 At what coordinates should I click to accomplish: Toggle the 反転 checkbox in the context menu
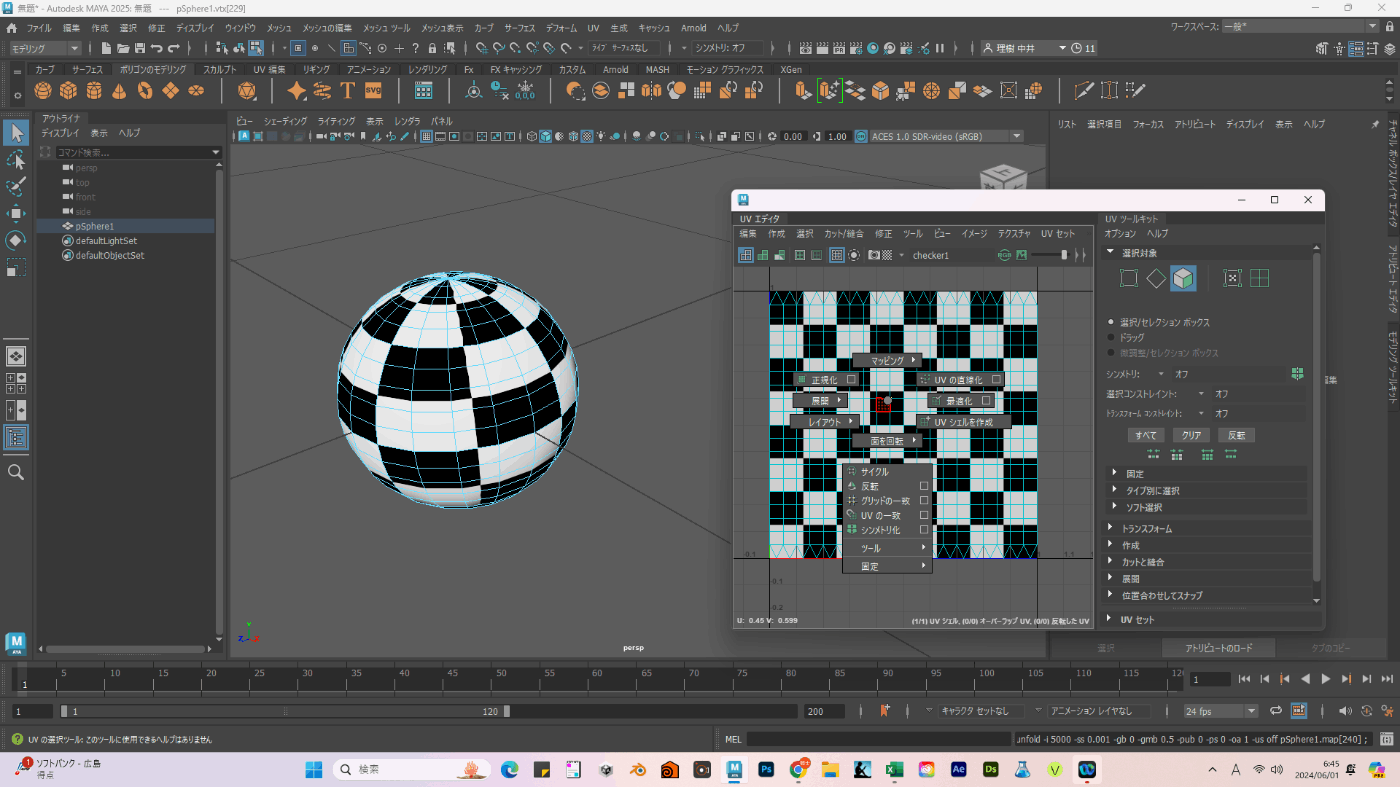tap(924, 486)
